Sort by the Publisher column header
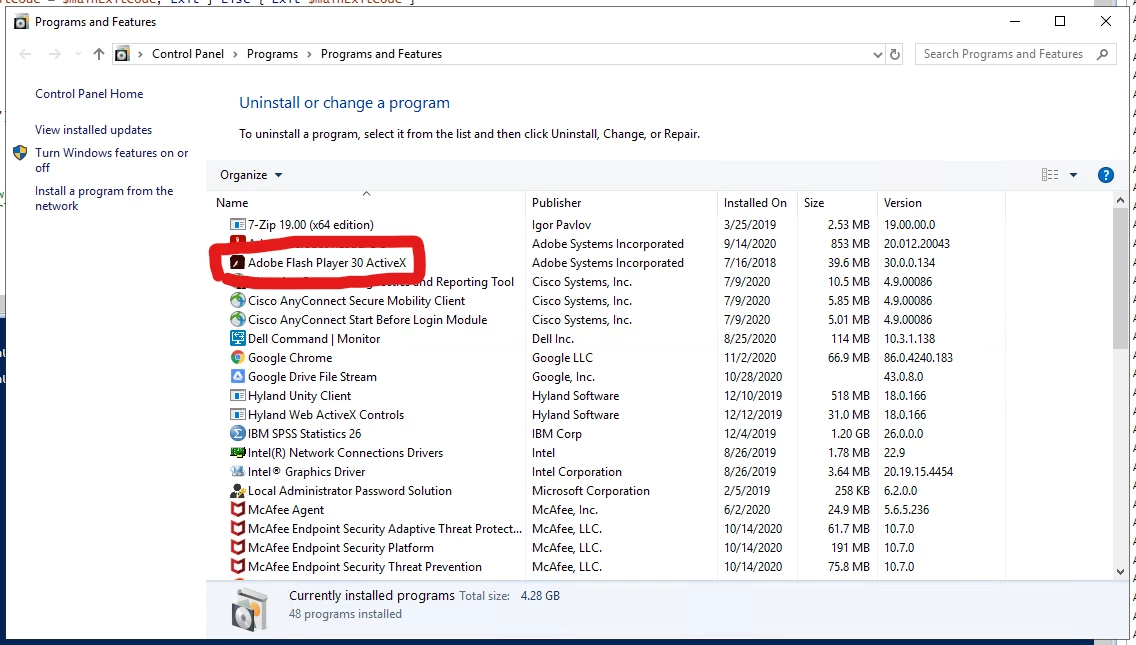Viewport: 1136px width, 645px height. click(x=621, y=203)
